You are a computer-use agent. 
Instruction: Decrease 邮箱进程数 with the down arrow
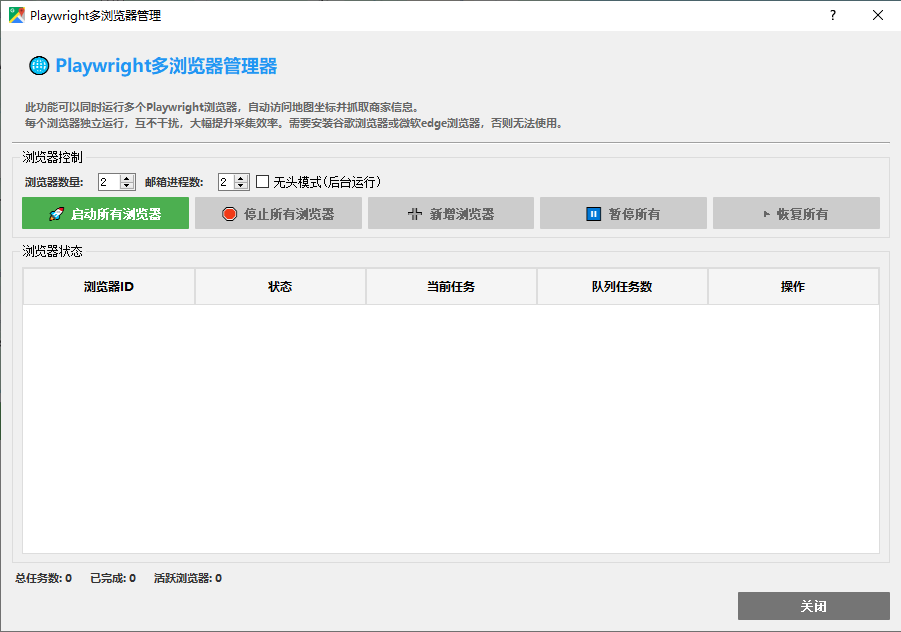(x=241, y=186)
